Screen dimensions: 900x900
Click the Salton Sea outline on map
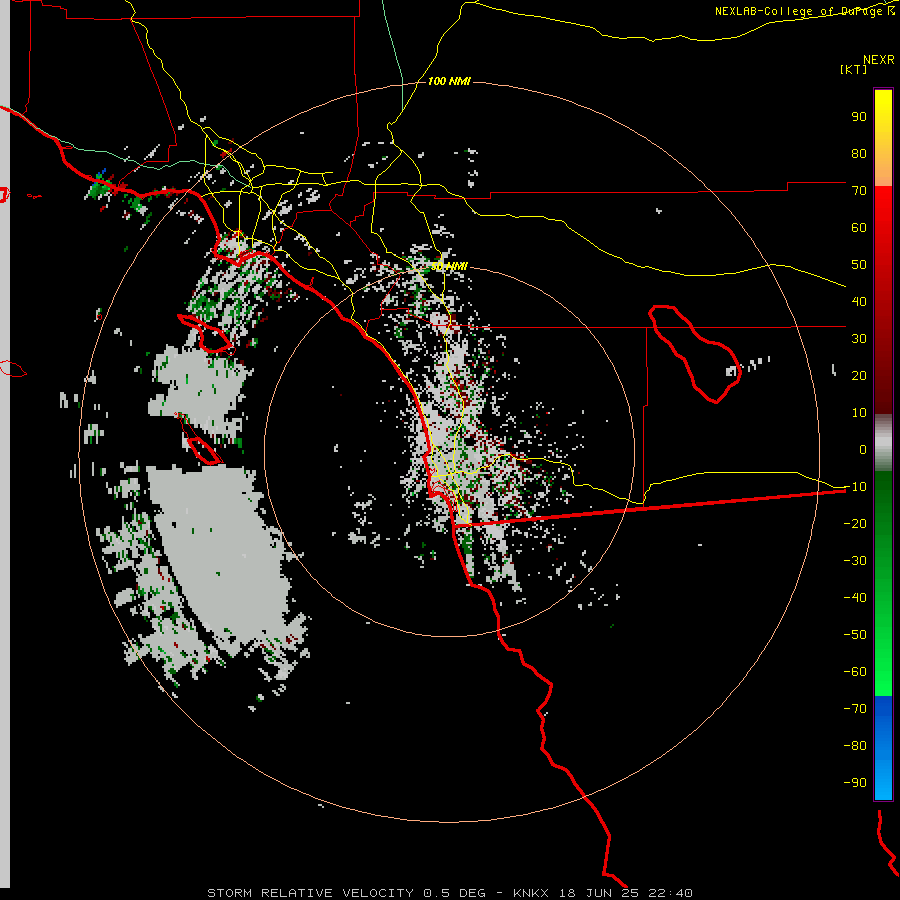click(694, 353)
